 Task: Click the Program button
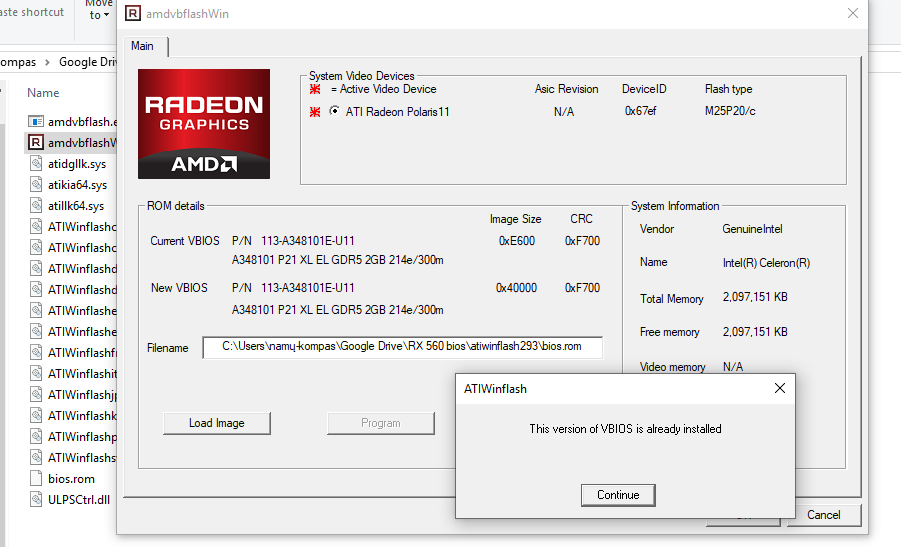tap(380, 423)
